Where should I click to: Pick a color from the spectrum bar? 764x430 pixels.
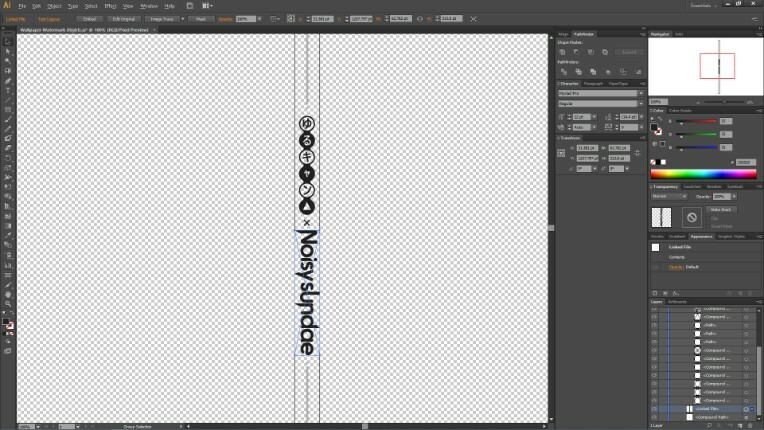(704, 174)
